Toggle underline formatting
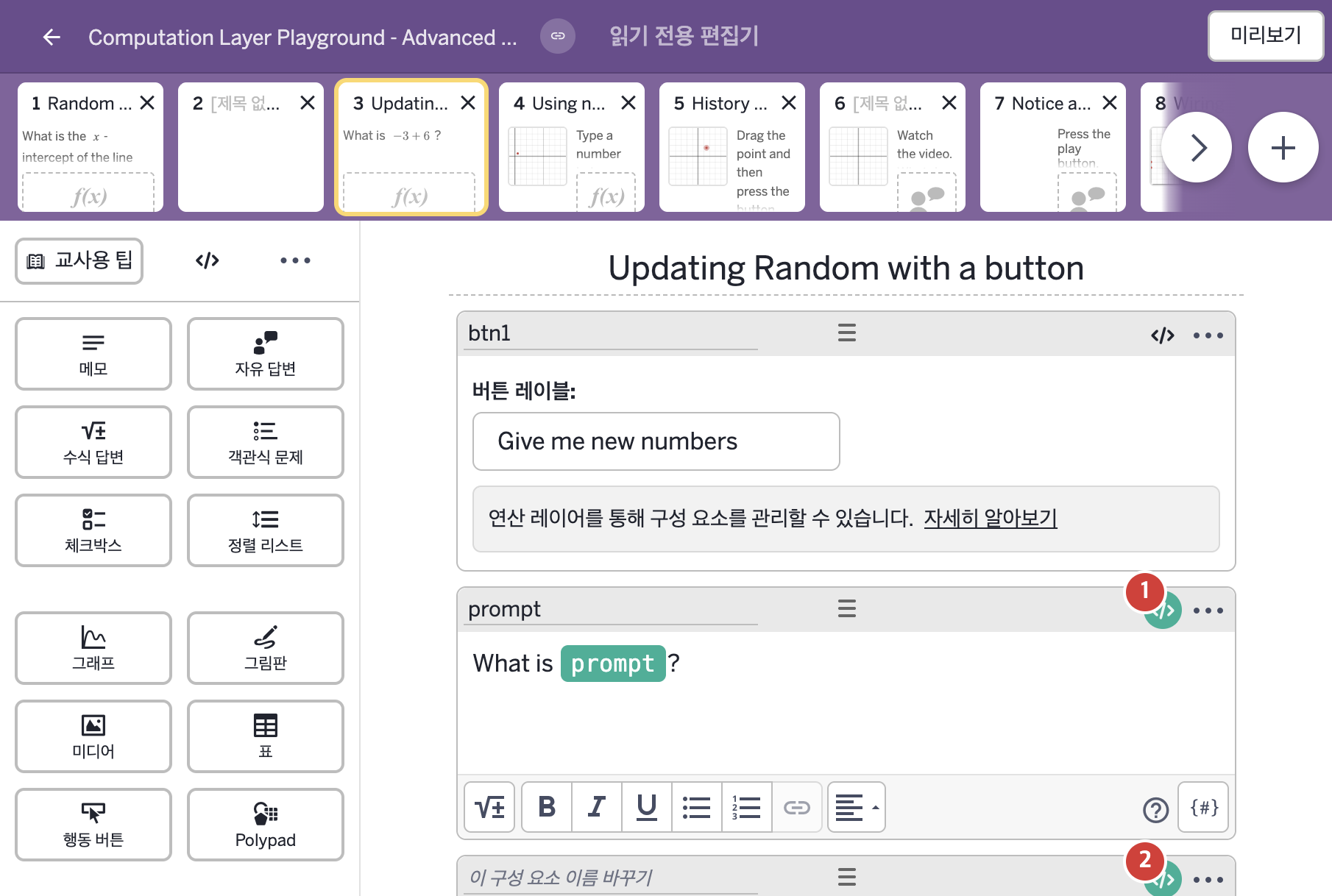 647,807
